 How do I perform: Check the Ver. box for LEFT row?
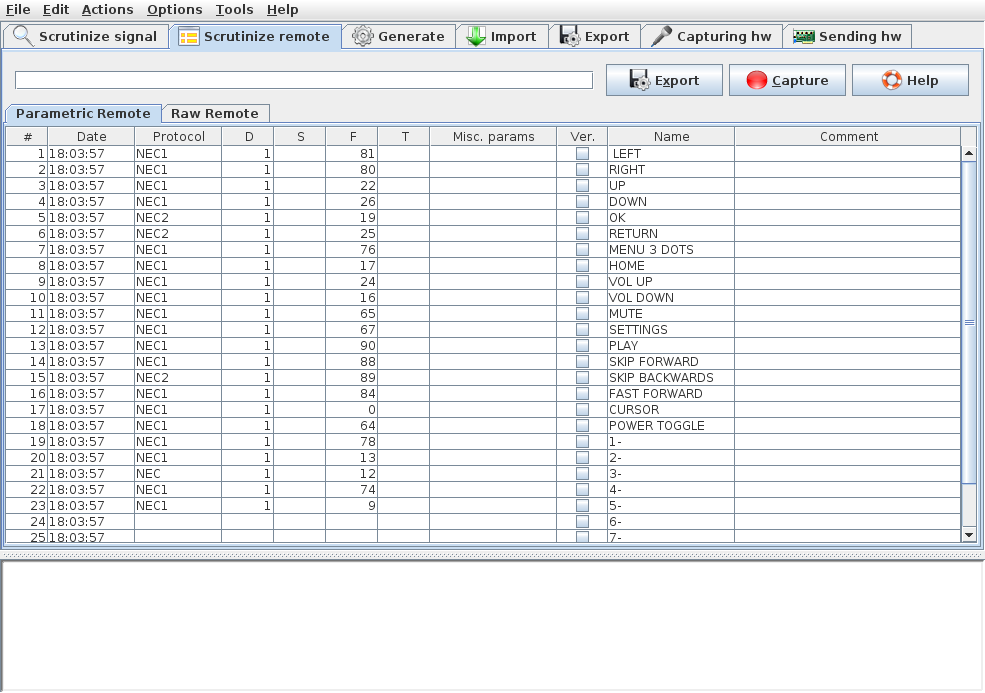click(582, 154)
